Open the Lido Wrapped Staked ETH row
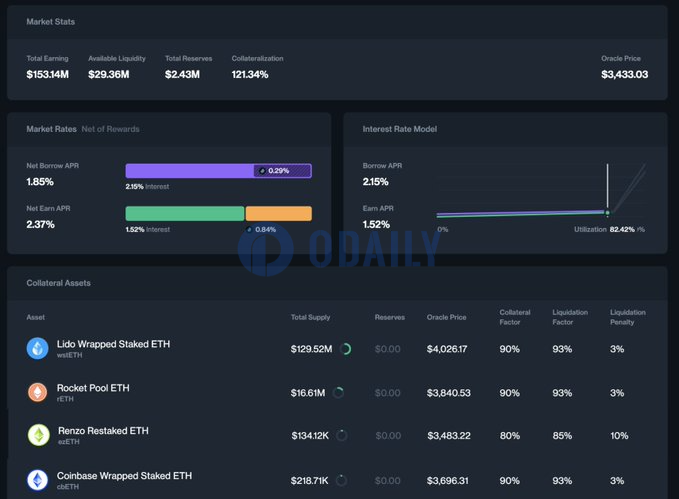This screenshot has width=679, height=499. click(337, 349)
